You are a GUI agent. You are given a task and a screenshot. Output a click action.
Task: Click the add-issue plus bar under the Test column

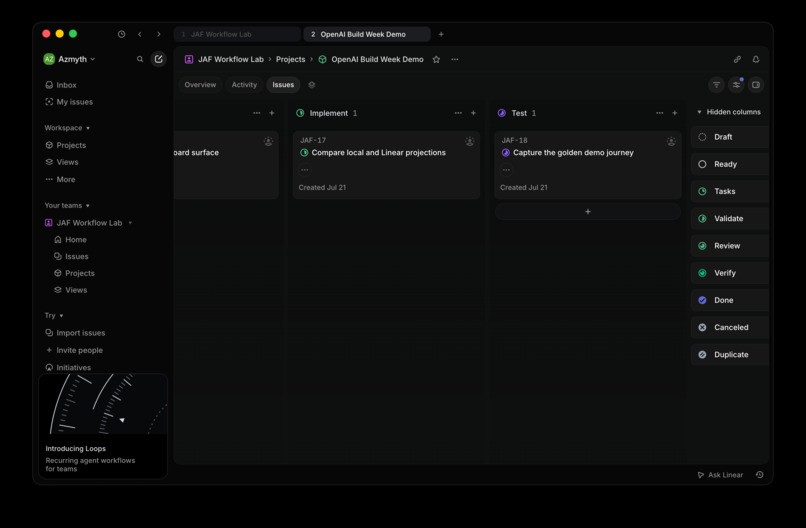pos(588,211)
